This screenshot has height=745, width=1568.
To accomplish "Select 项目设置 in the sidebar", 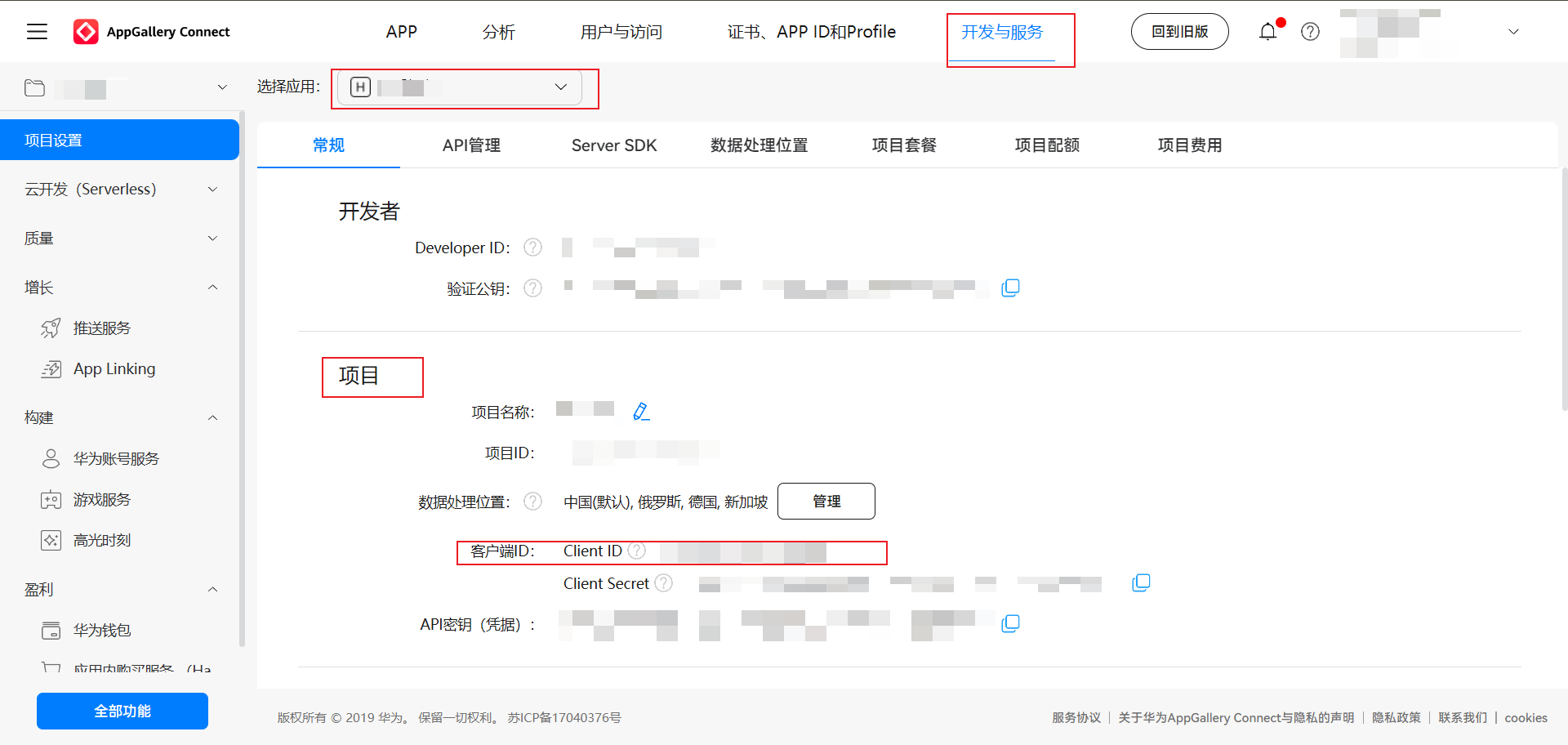I will (119, 140).
